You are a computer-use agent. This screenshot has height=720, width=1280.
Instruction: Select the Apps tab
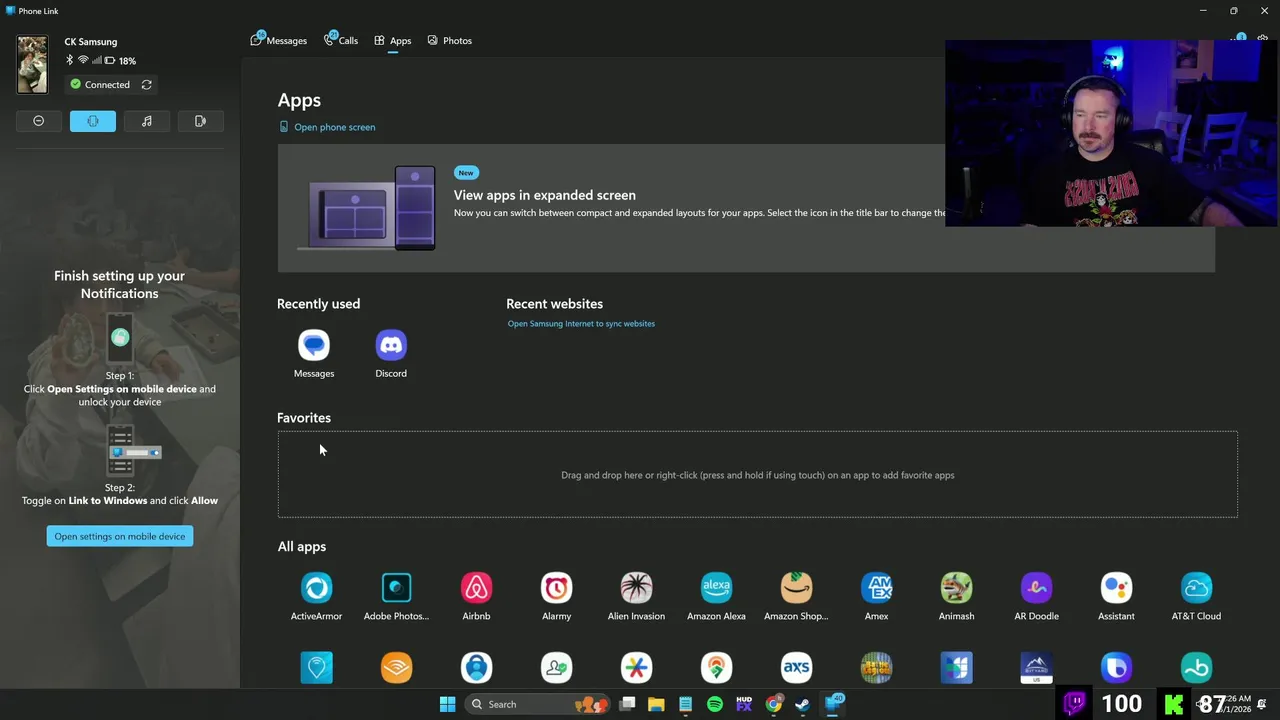(x=393, y=41)
